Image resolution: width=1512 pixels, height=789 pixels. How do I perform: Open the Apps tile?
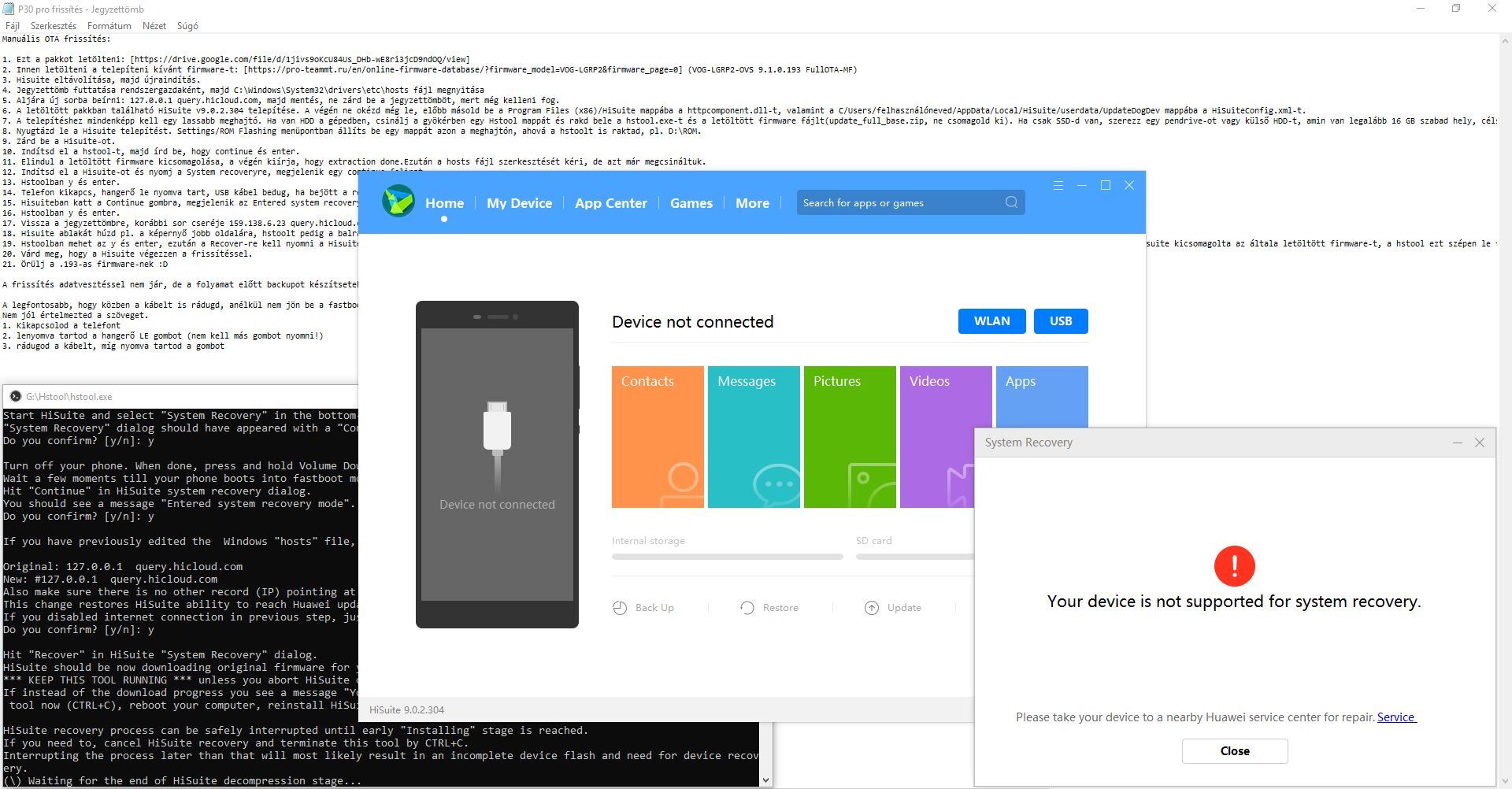pos(1042,397)
